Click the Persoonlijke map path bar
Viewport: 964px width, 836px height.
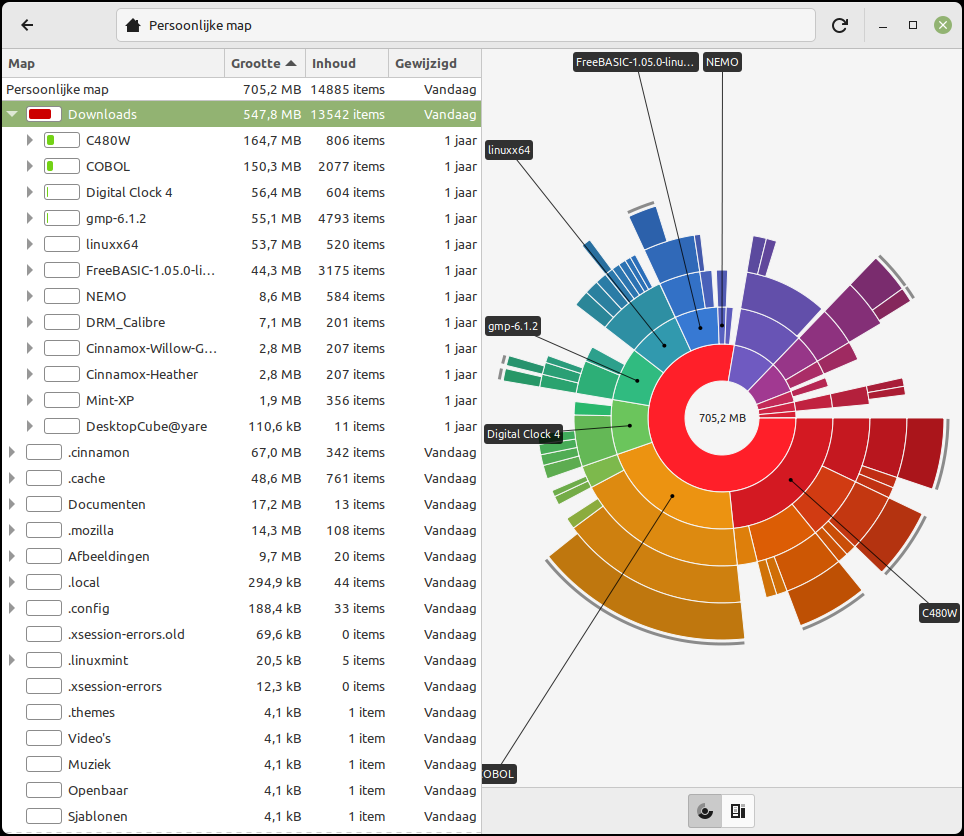click(x=465, y=25)
